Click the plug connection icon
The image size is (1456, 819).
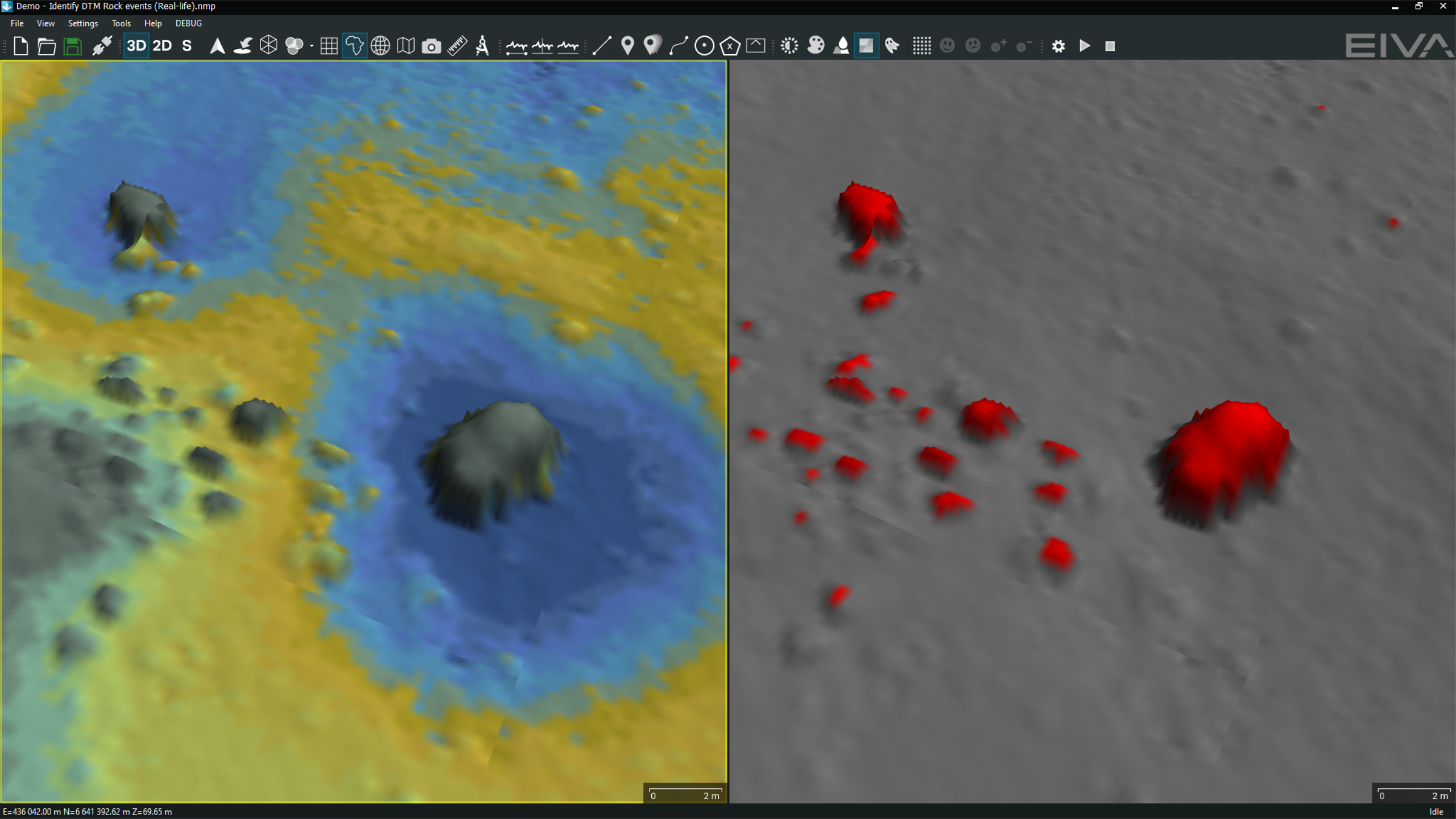point(102,46)
